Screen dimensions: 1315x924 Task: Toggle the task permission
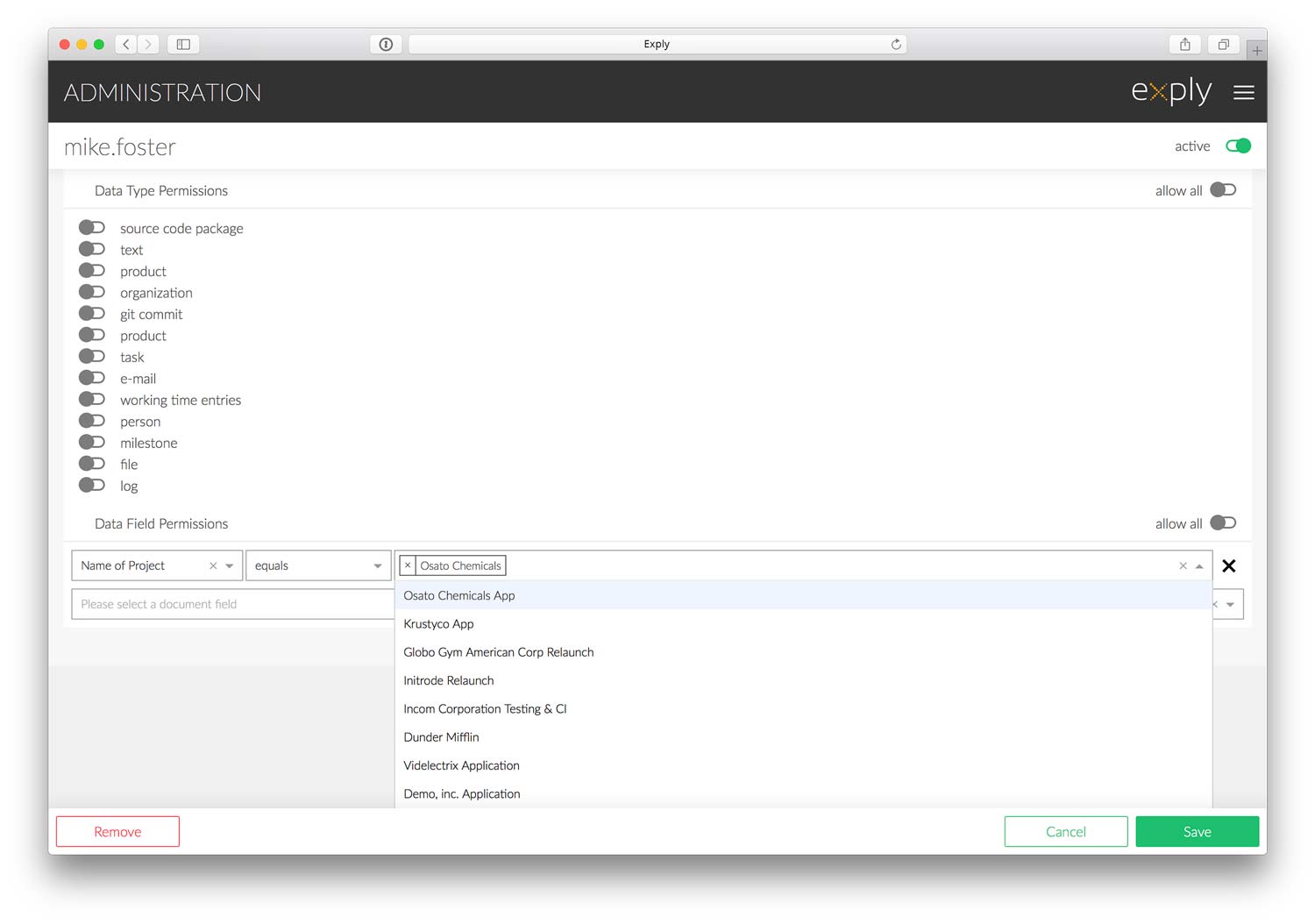[92, 357]
